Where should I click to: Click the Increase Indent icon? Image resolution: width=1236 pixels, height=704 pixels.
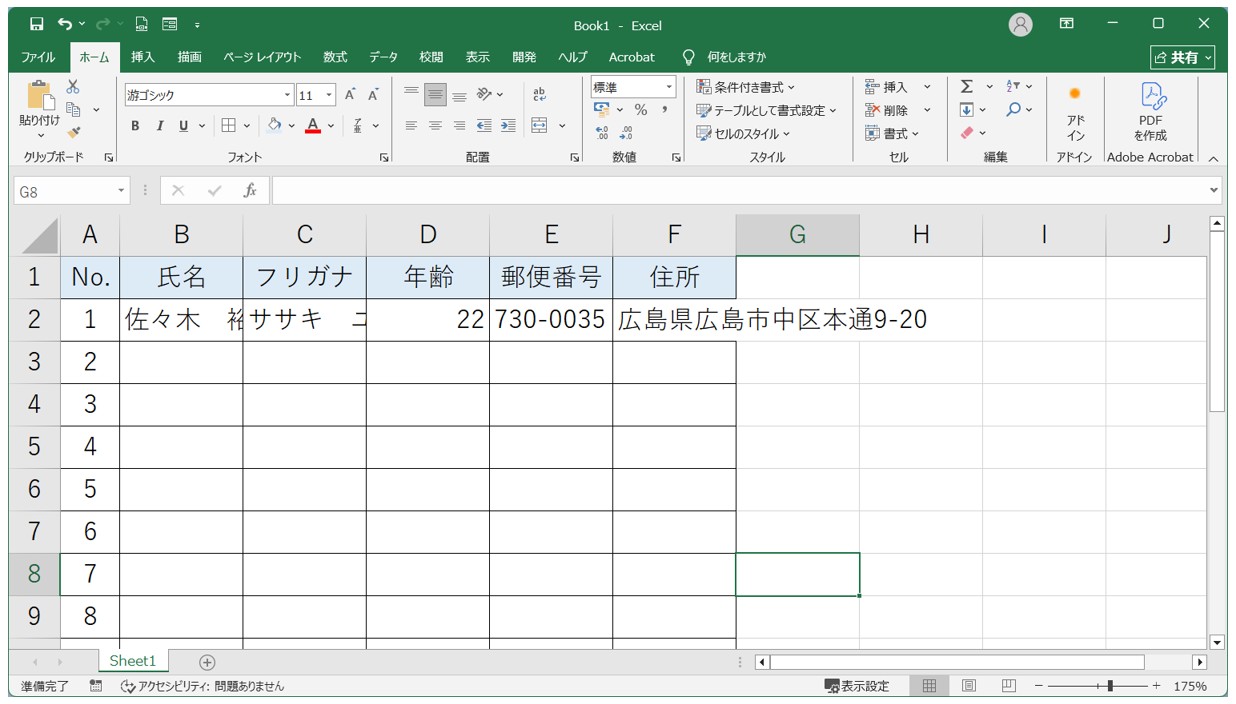[508, 126]
